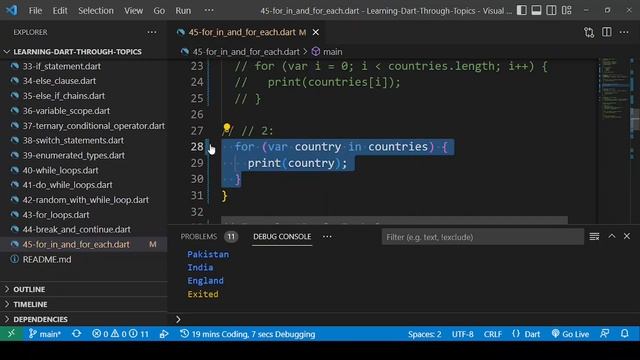The image size is (640, 360).
Task: Start Go Live server
Action: [x=570, y=334]
